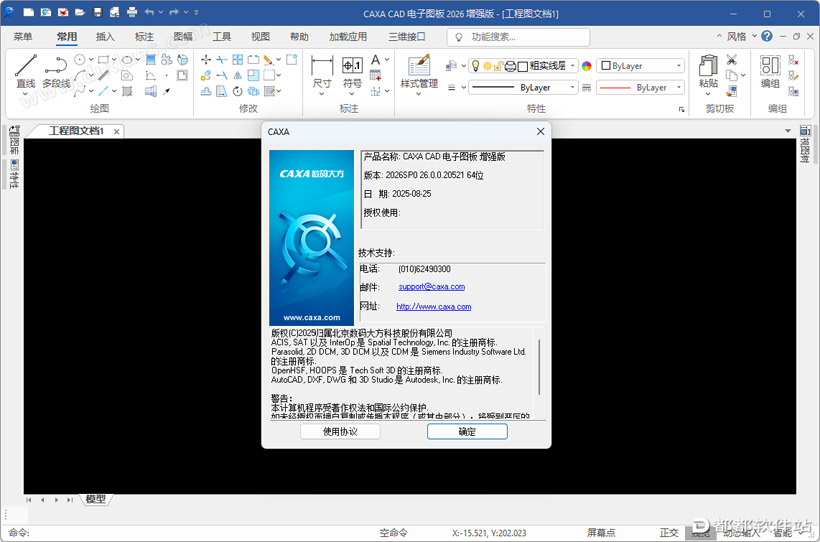Viewport: 820px width, 542px height.
Task: Switch to the 标注 ribbon tab
Action: [x=144, y=37]
